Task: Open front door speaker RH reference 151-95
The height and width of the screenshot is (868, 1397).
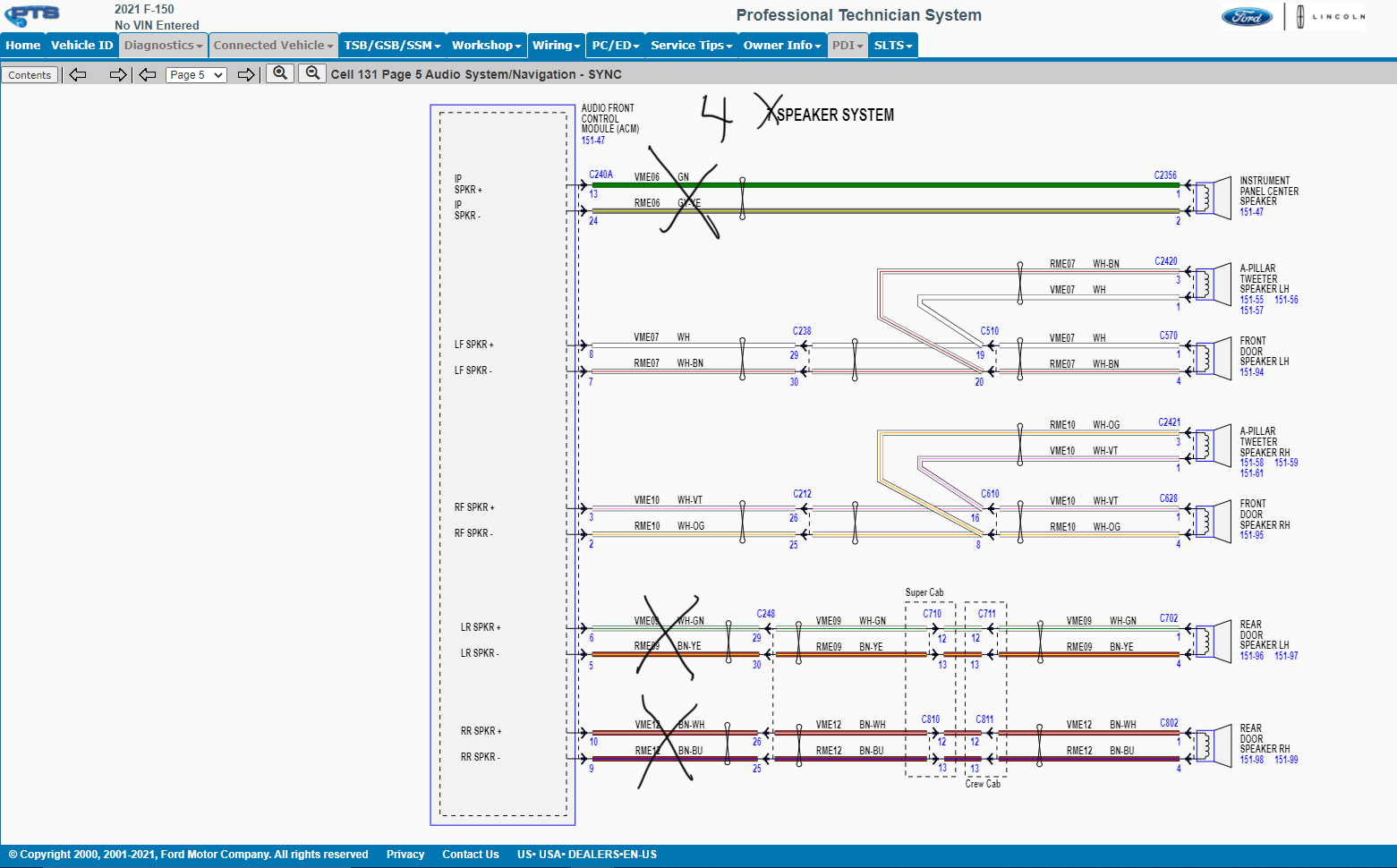Action: pyautogui.click(x=1252, y=535)
